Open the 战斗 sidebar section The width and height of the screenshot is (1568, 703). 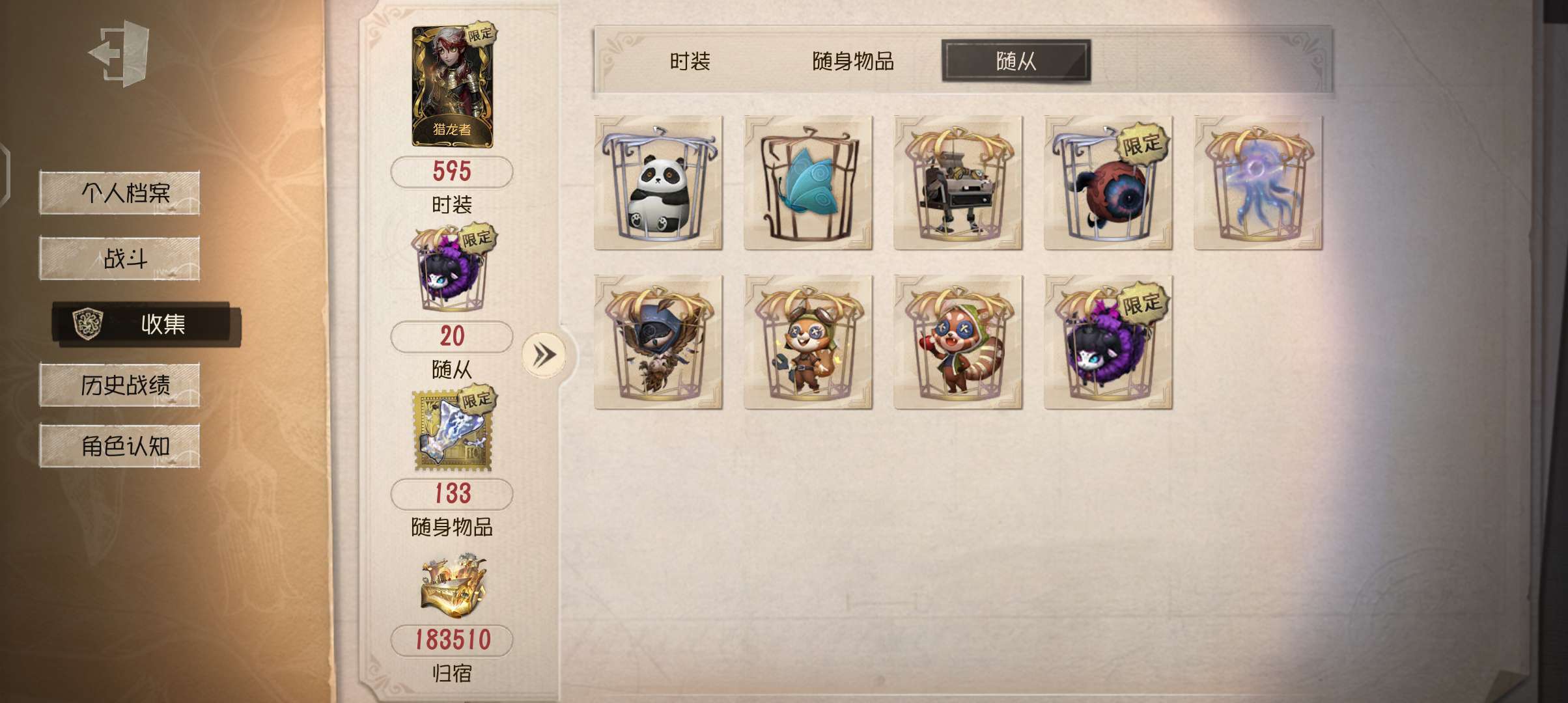tap(120, 258)
